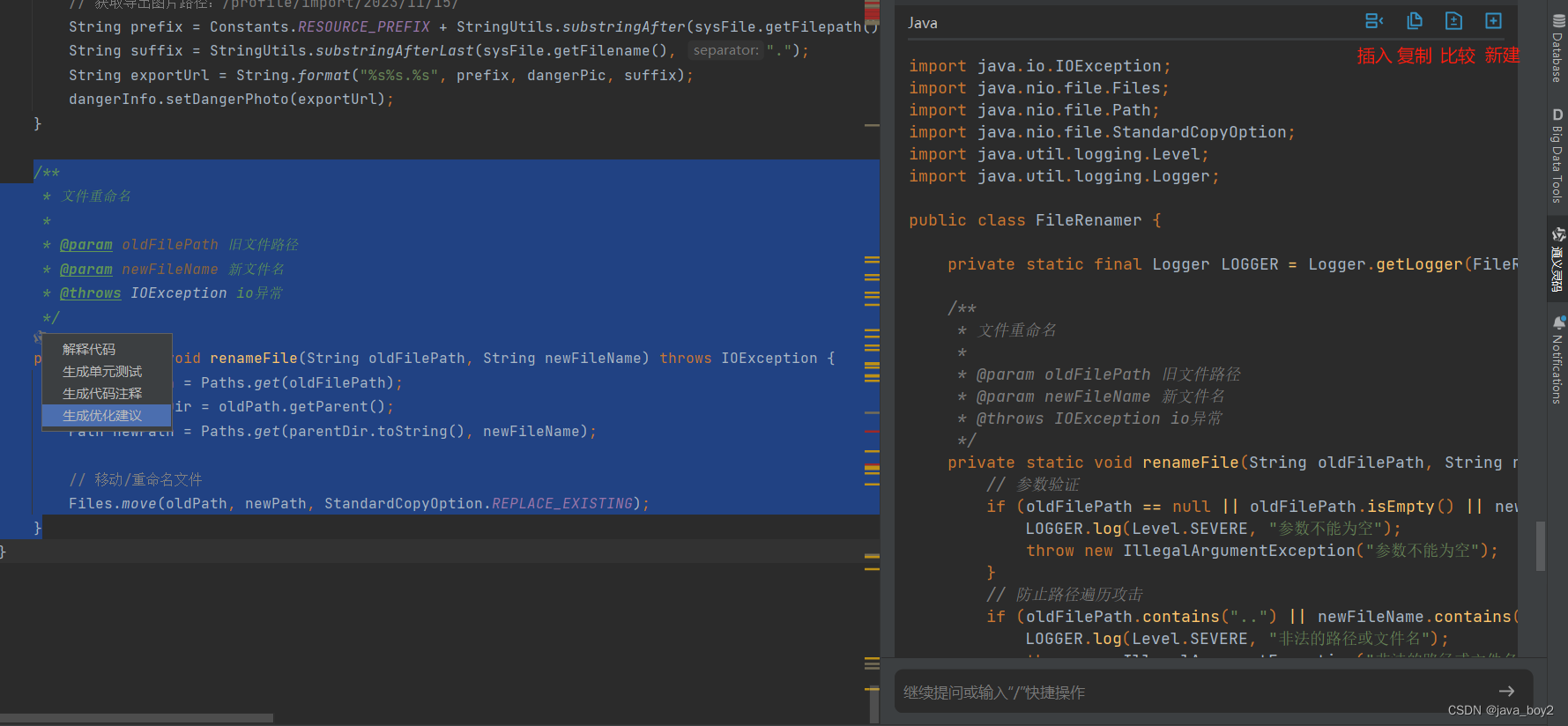Viewport: 1568px width, 726px height.
Task: Click dangerInfo.setDangerPhoto line in editor
Action: (231, 100)
